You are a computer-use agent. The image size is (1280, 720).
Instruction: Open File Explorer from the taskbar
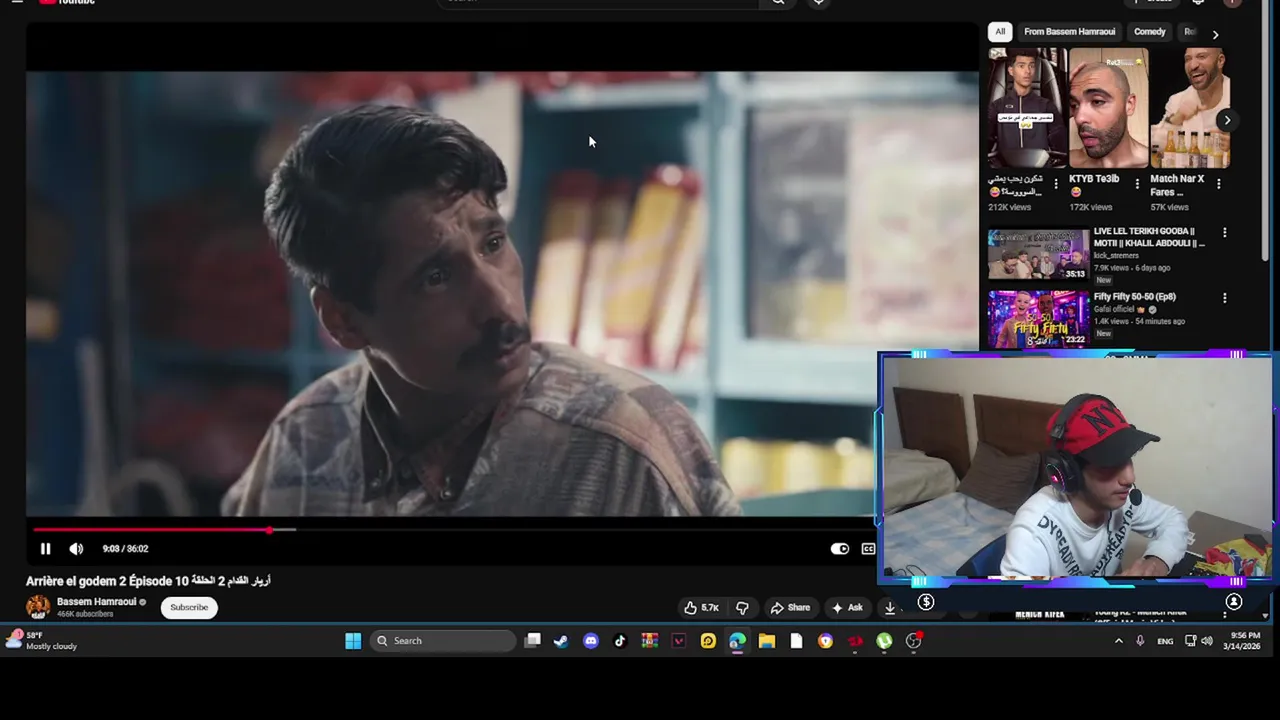[767, 641]
